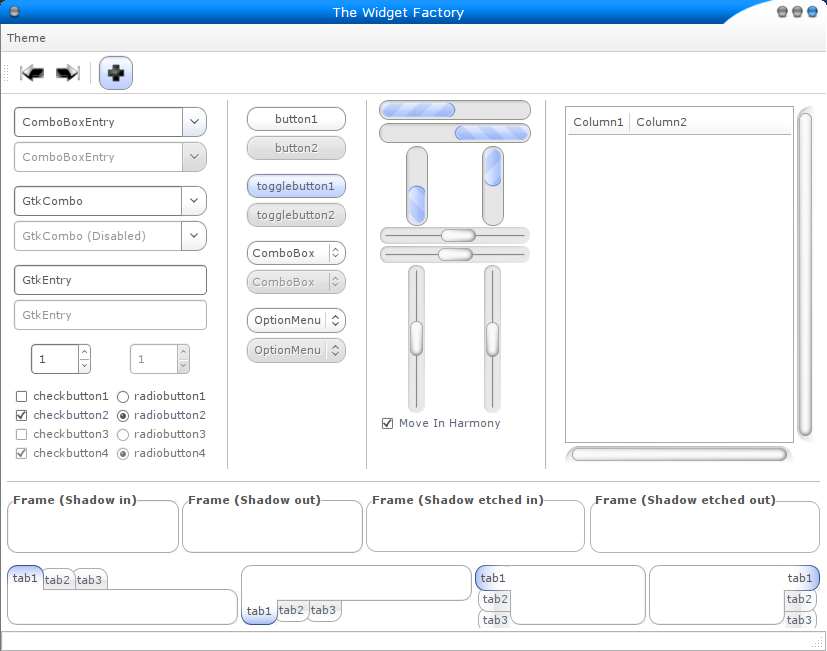
Task: Switch to tab3 in left-tabbed notebook
Action: (x=495, y=620)
